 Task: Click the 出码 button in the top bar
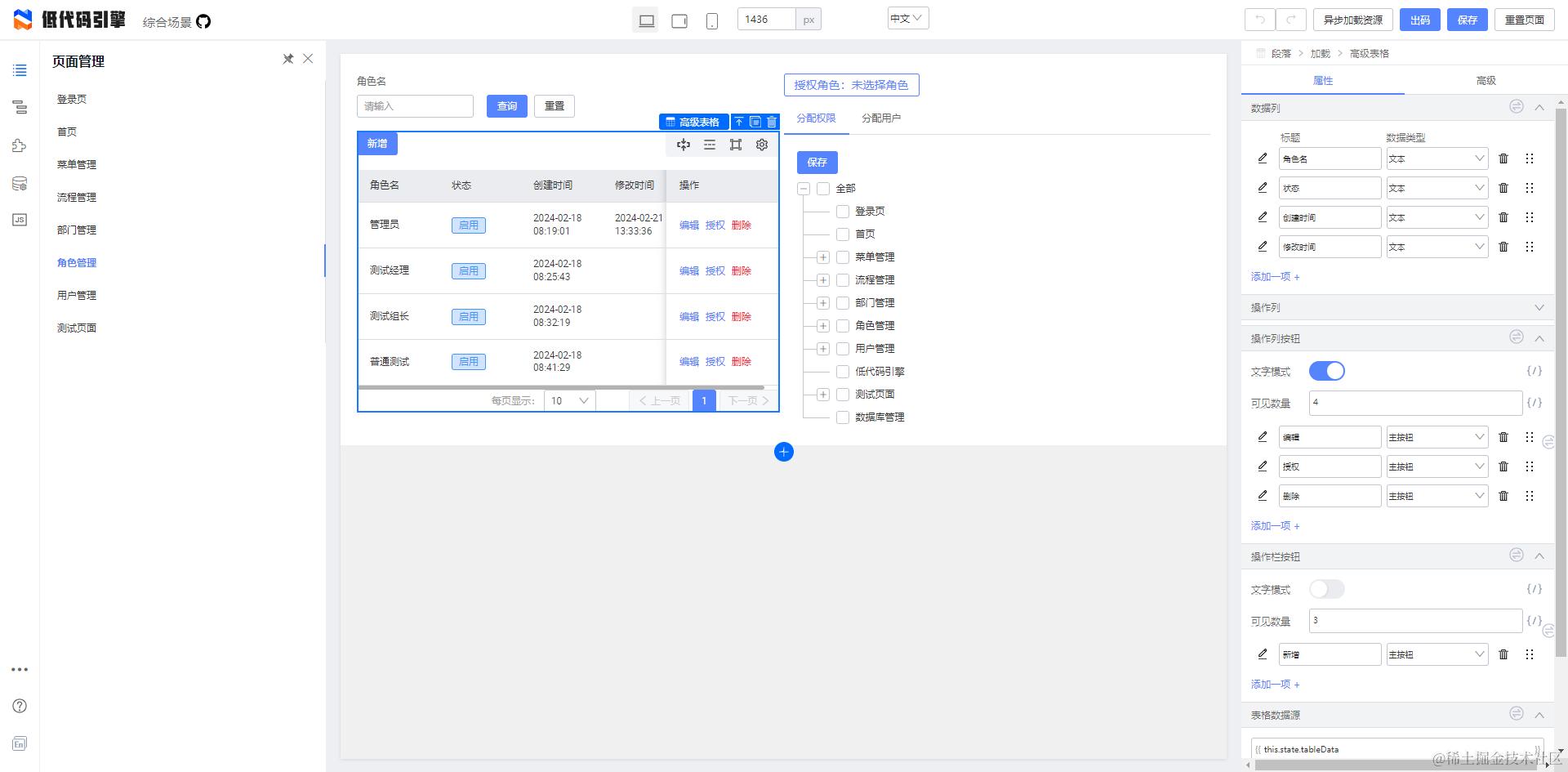tap(1420, 19)
